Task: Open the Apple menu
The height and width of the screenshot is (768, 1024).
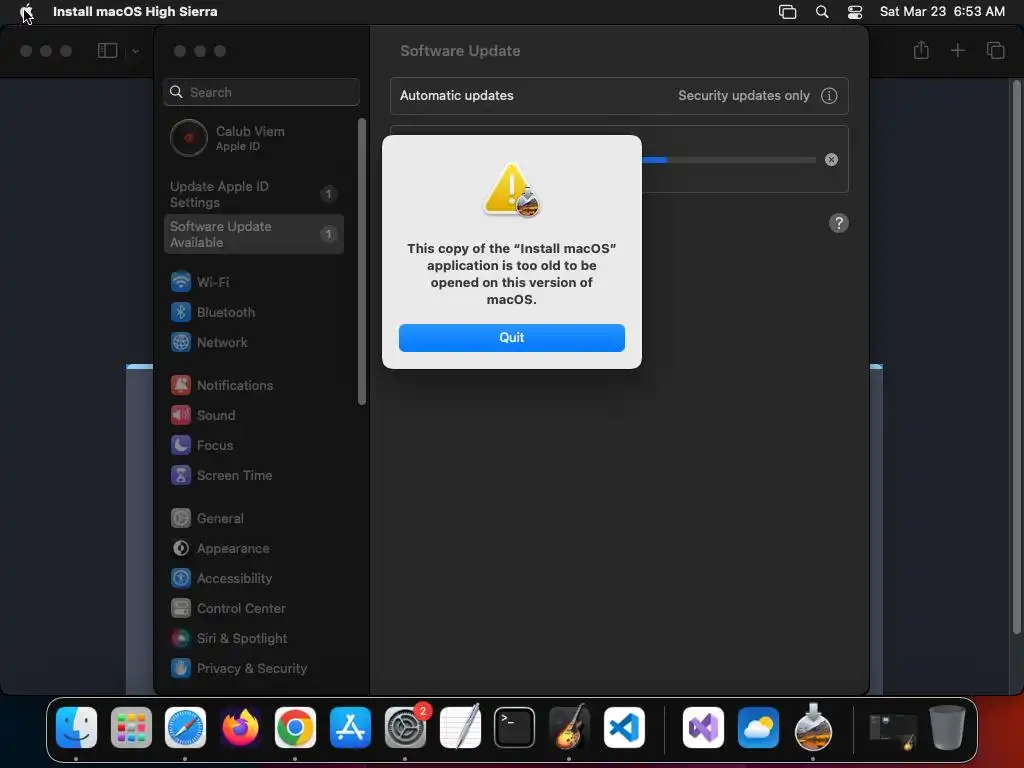Action: [x=26, y=12]
